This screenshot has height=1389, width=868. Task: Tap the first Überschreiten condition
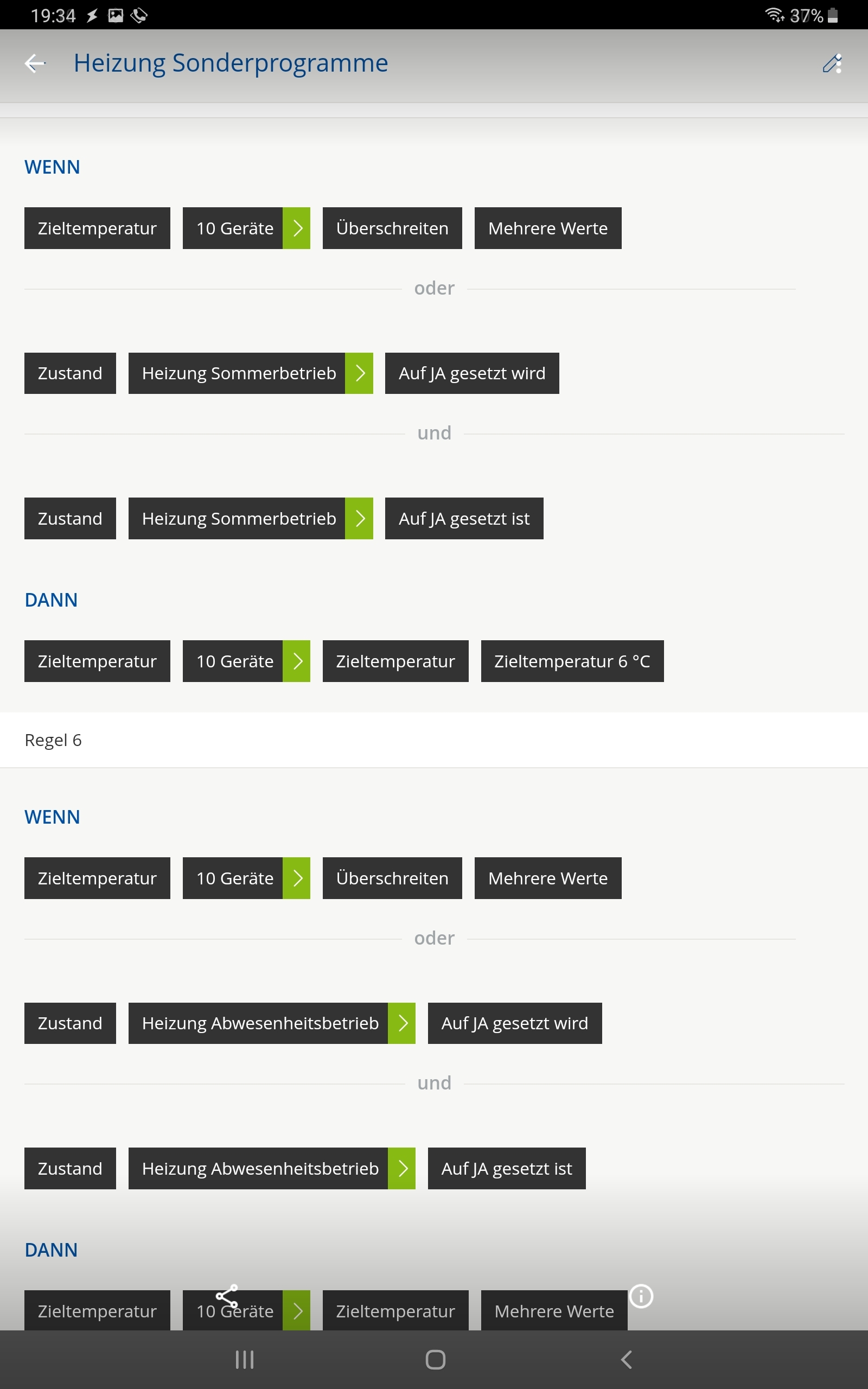coord(392,228)
